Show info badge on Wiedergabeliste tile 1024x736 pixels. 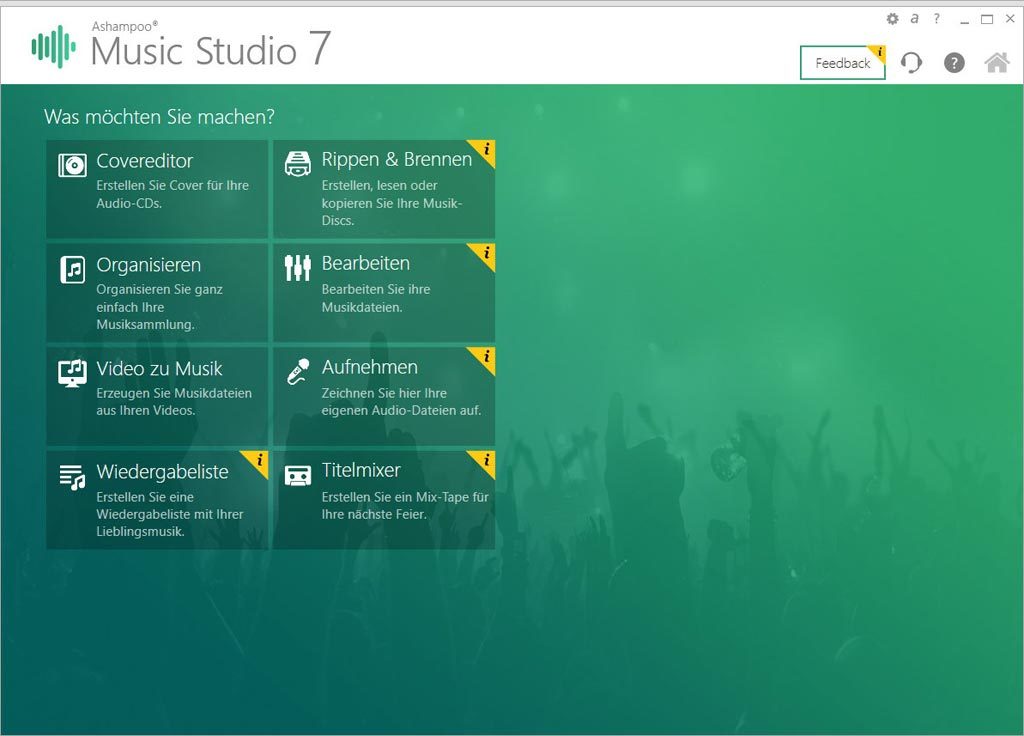[258, 461]
